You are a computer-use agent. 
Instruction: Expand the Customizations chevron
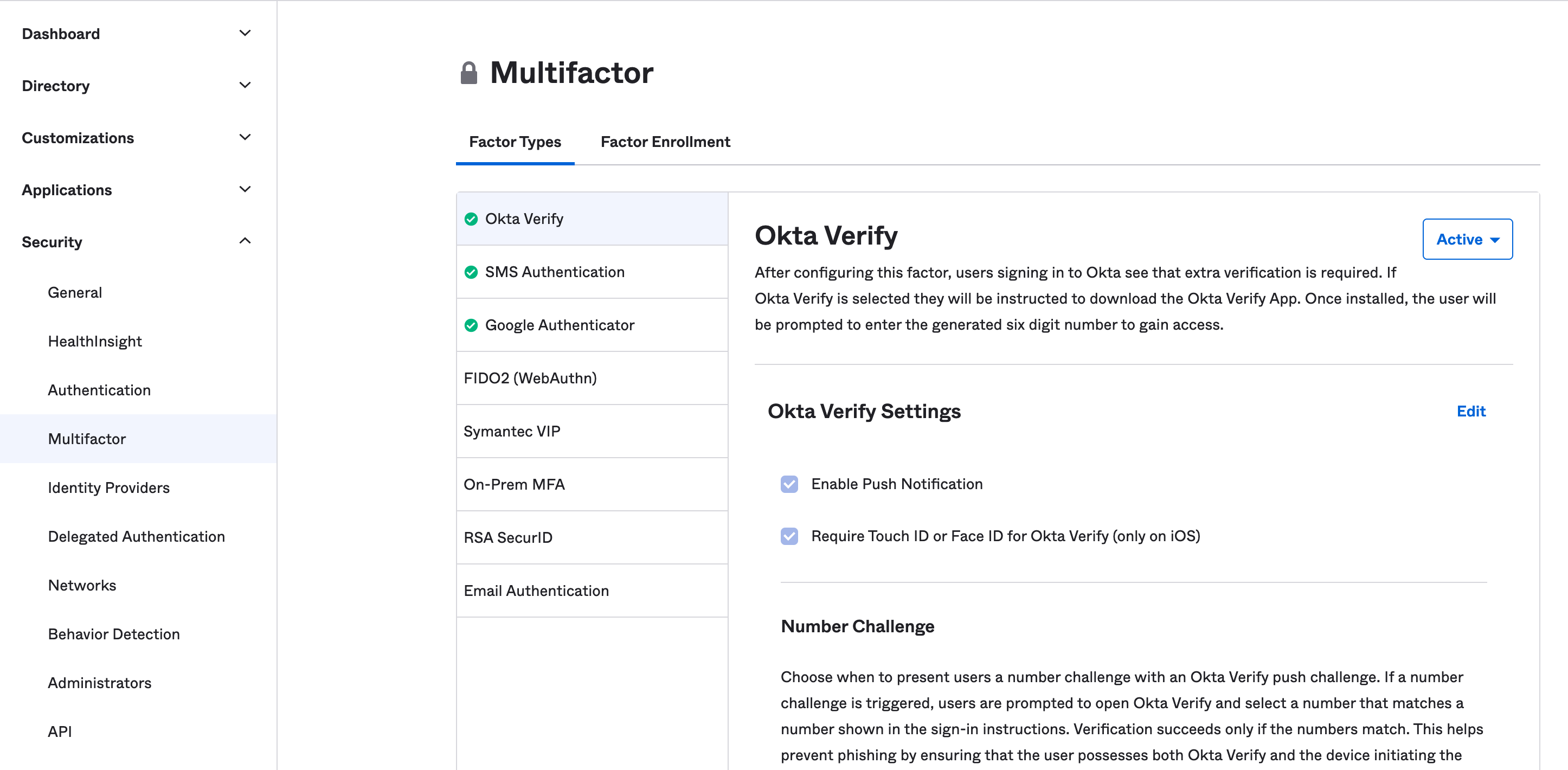pos(245,138)
